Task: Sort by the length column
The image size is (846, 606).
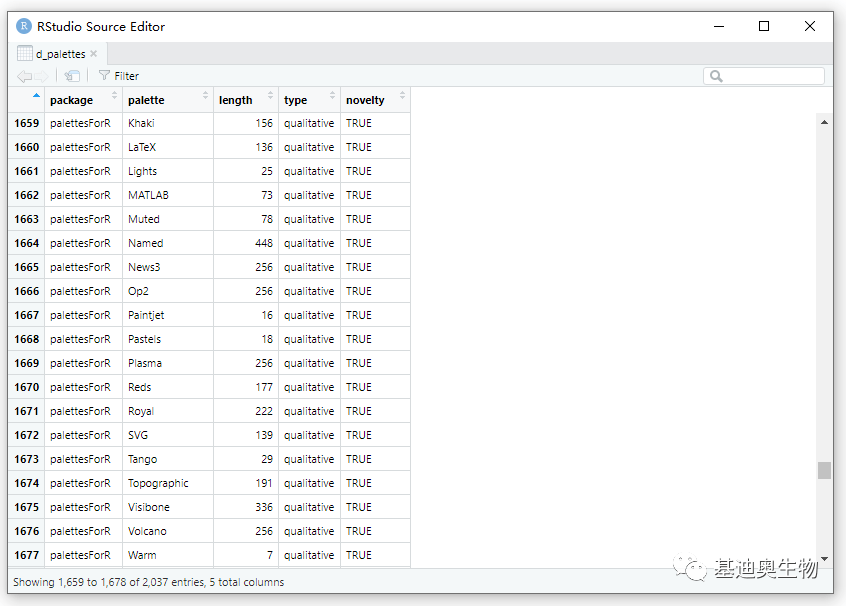Action: point(246,100)
